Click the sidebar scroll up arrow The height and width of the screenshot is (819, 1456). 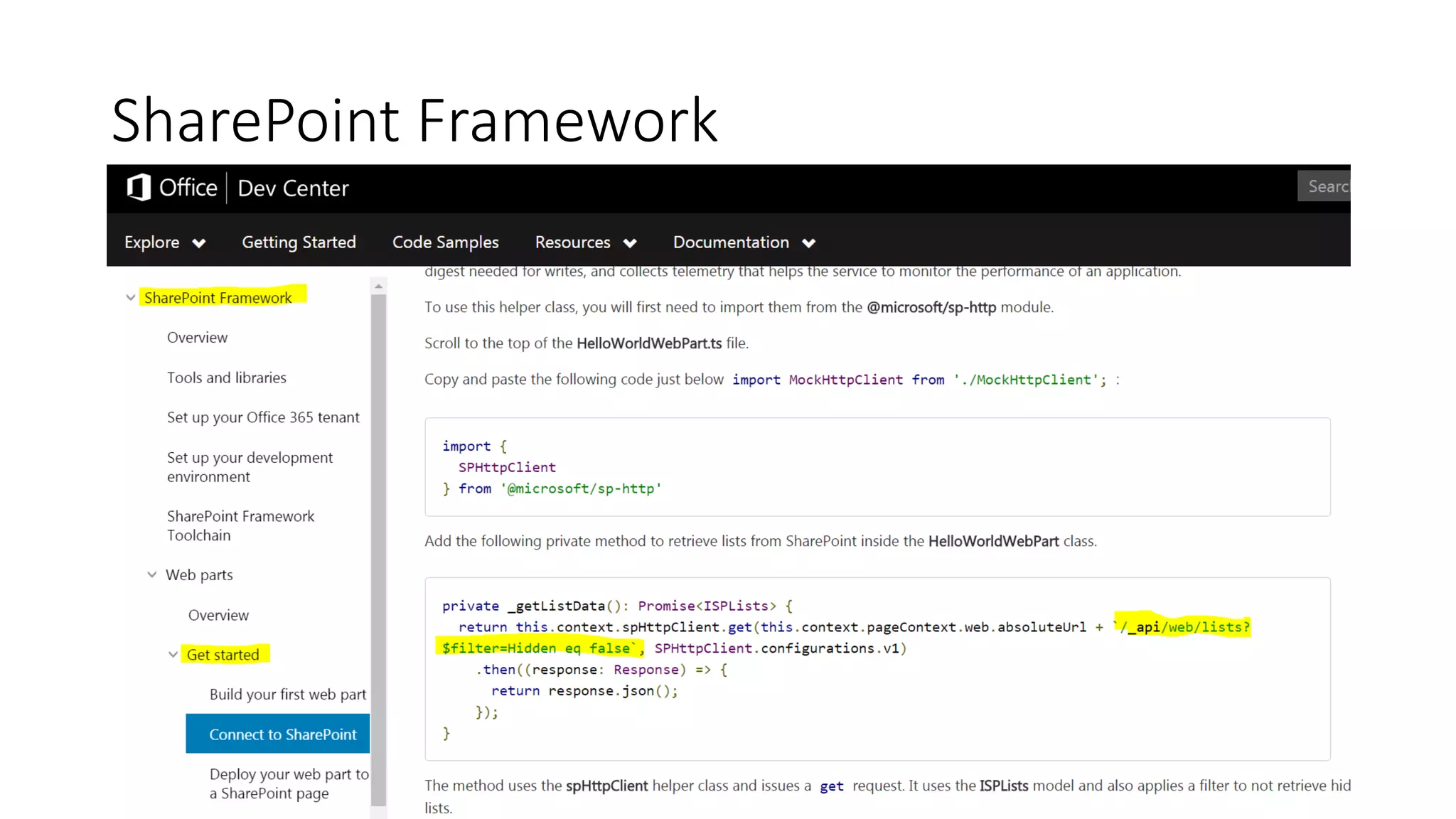[379, 286]
